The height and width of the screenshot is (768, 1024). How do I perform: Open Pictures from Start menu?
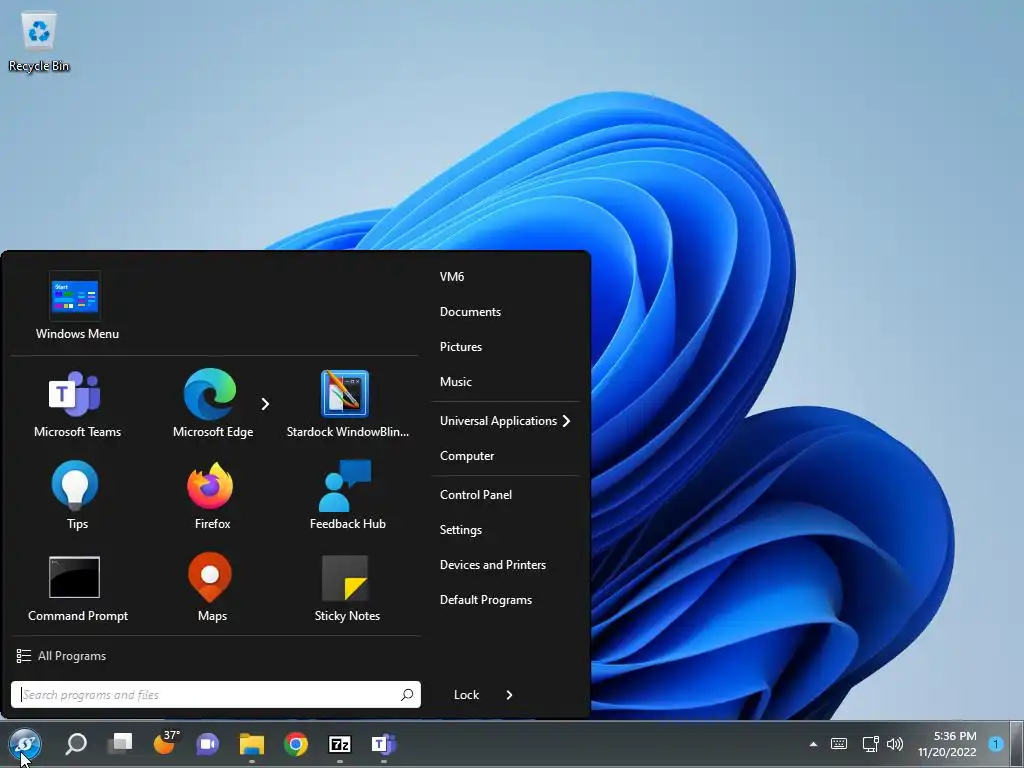[460, 347]
